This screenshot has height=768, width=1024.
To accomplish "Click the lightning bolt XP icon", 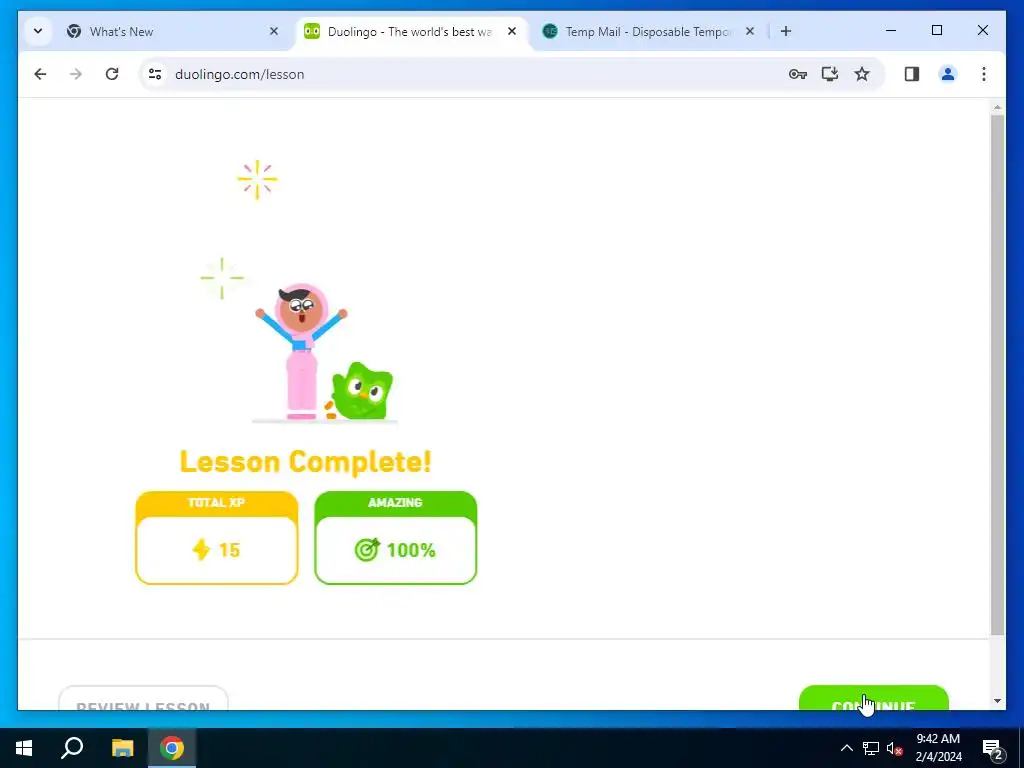I will pyautogui.click(x=201, y=550).
